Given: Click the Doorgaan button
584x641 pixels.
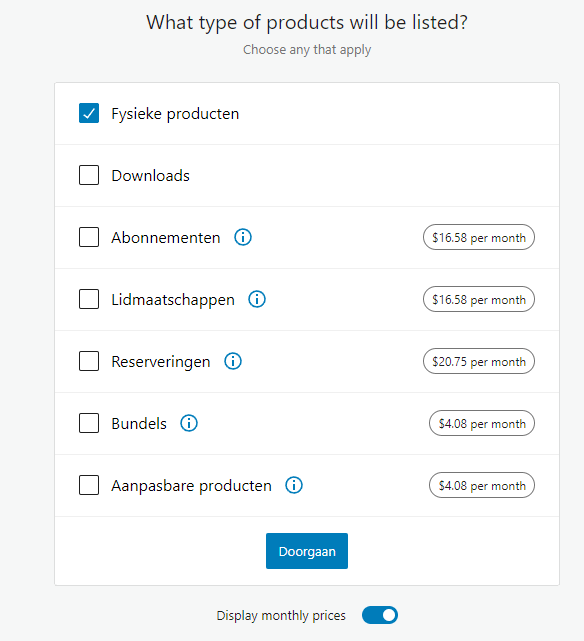Looking at the screenshot, I should 307,551.
